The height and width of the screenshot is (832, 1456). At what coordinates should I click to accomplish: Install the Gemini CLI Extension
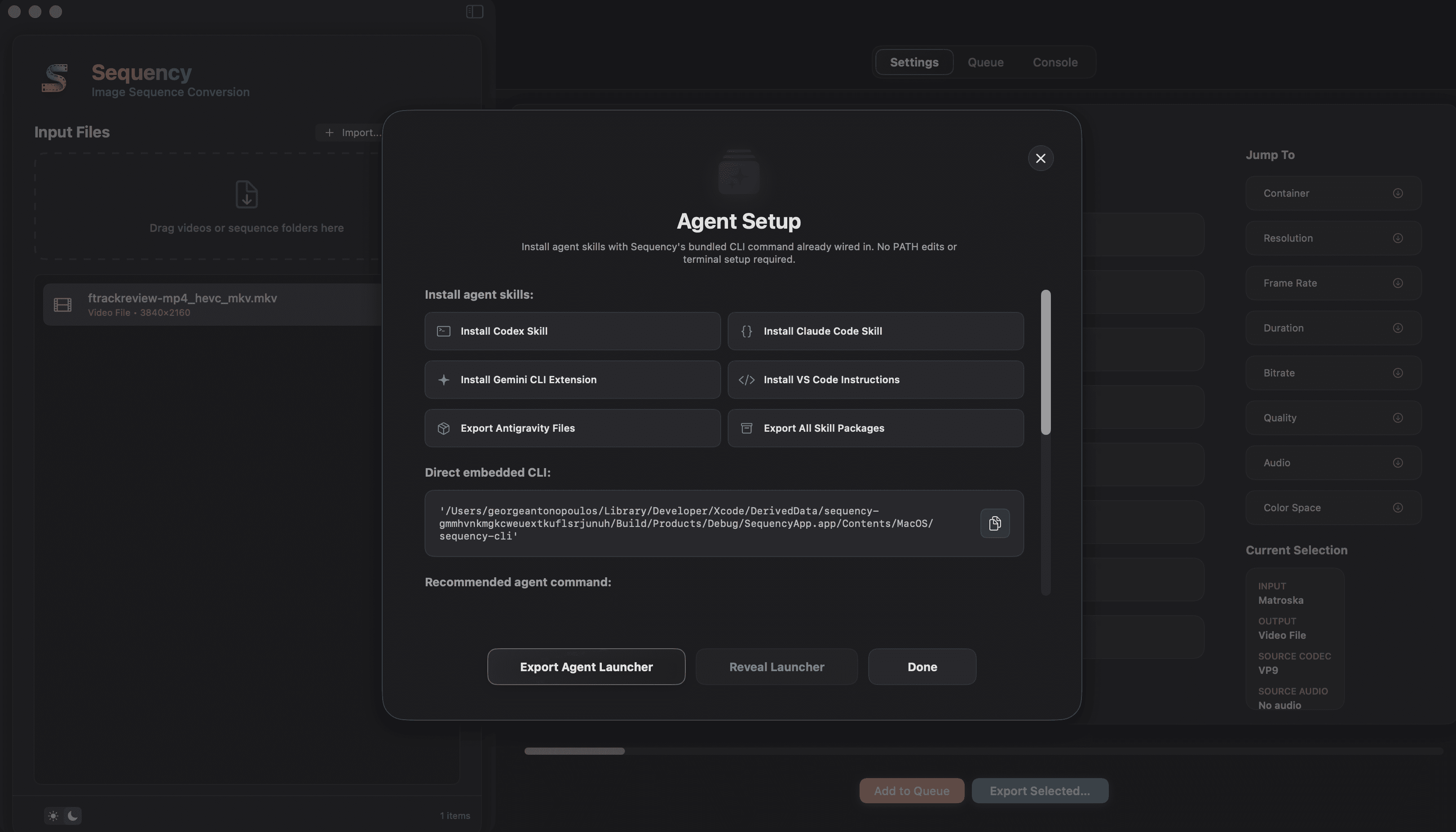(x=572, y=380)
